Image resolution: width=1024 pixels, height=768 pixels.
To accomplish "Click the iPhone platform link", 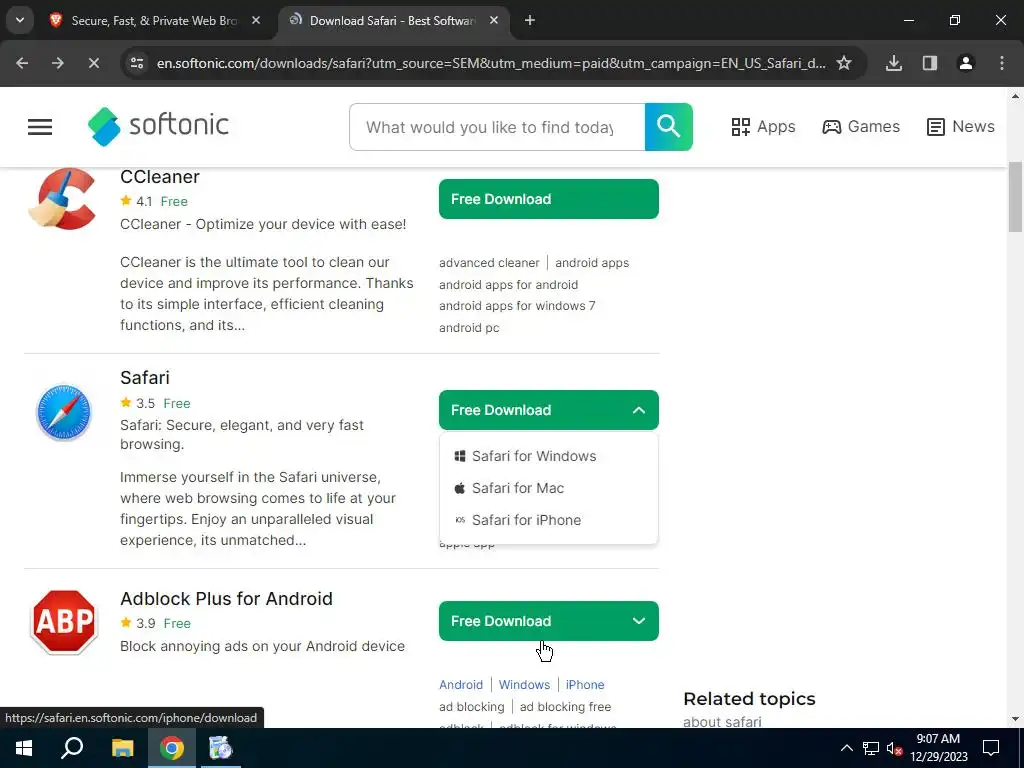I will pos(585,684).
